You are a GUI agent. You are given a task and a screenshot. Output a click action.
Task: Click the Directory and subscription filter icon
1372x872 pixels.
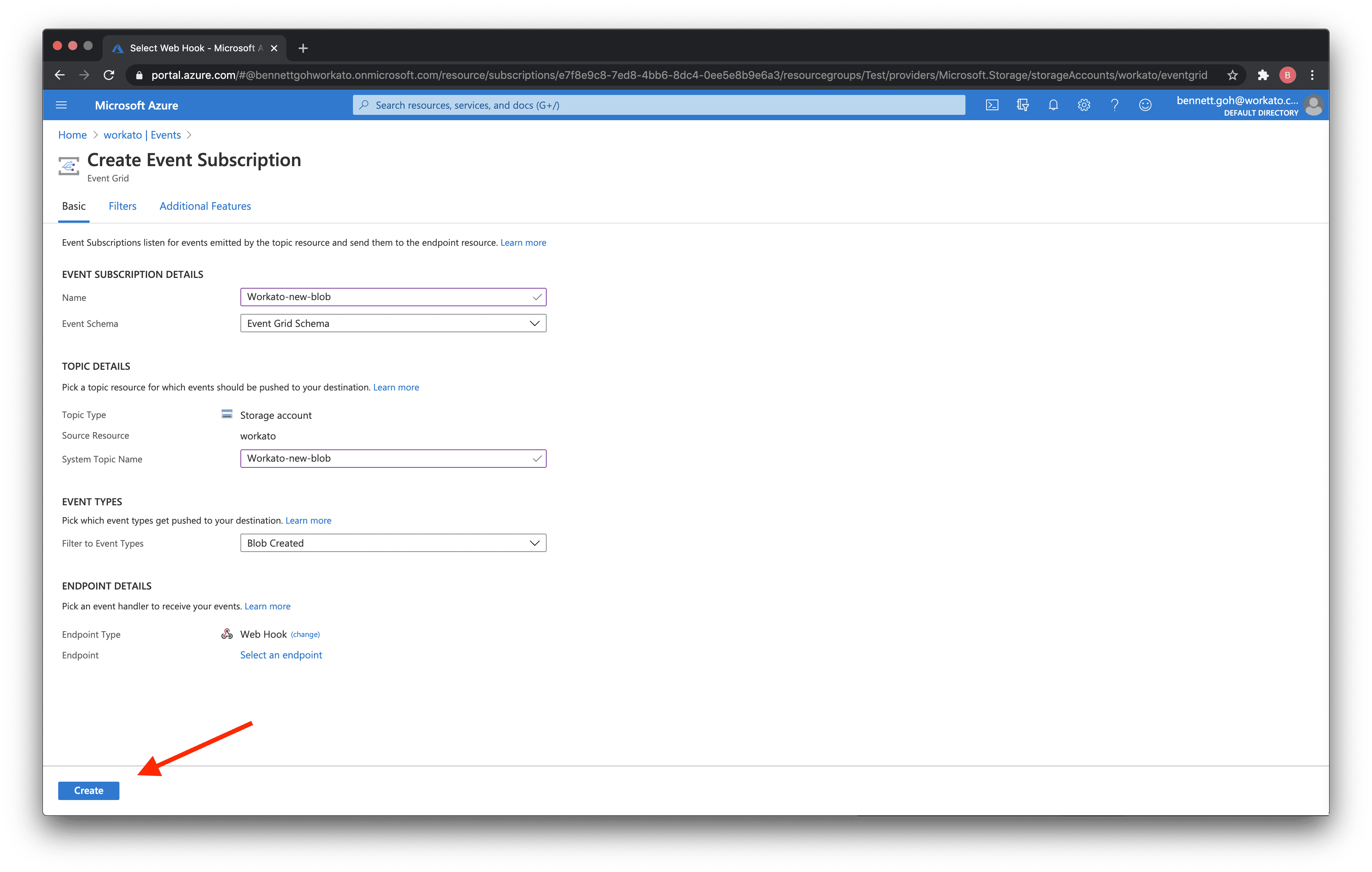1023,105
